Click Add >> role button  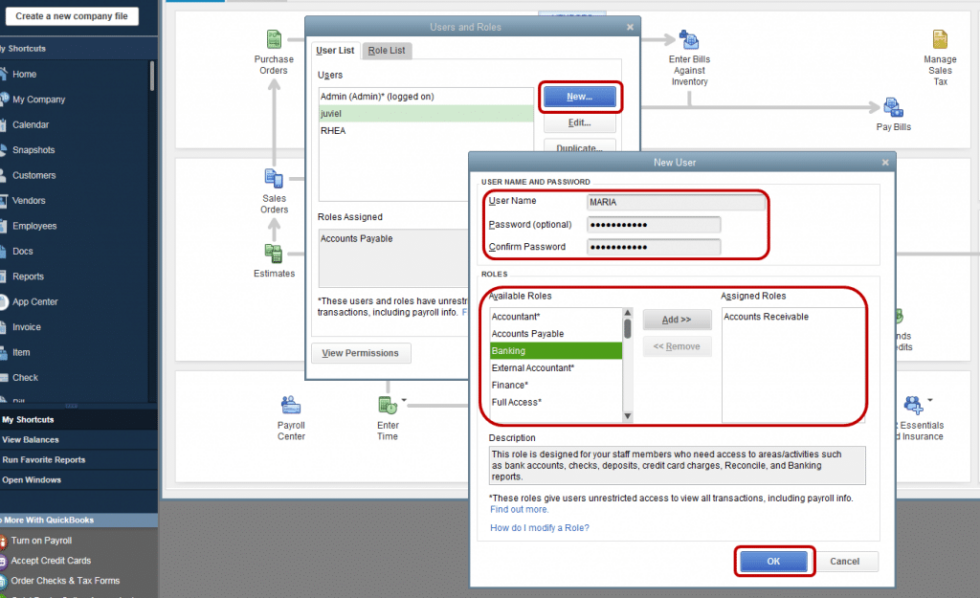click(x=677, y=319)
